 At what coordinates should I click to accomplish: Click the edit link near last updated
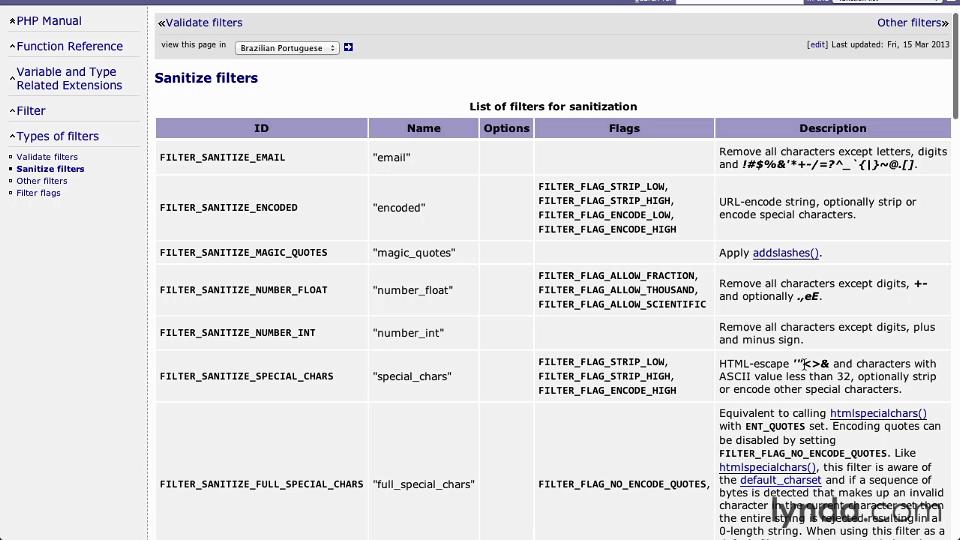817,45
